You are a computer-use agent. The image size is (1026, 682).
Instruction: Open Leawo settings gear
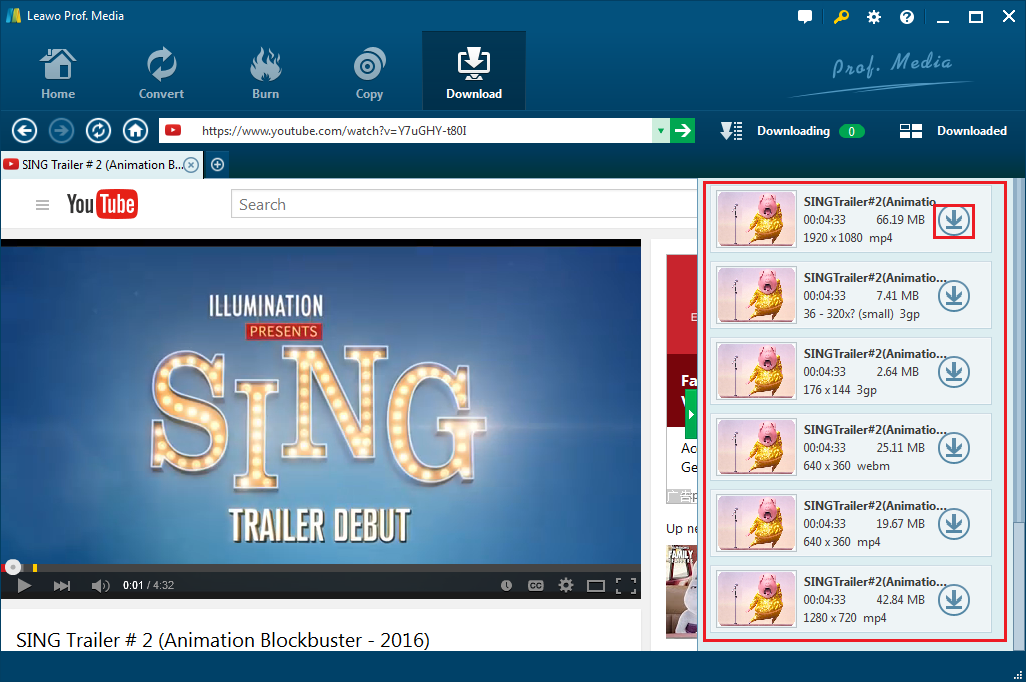[873, 16]
